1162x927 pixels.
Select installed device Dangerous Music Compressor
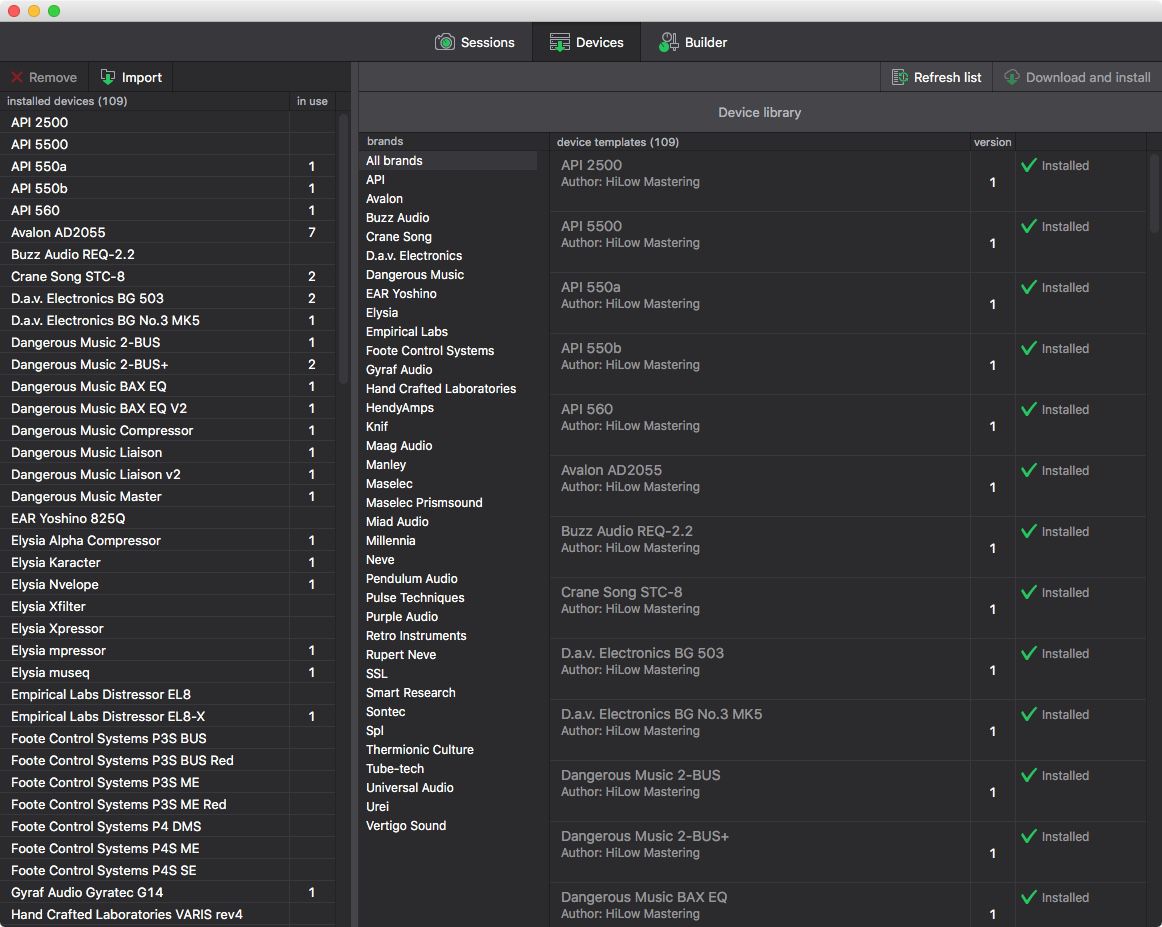[167, 431]
